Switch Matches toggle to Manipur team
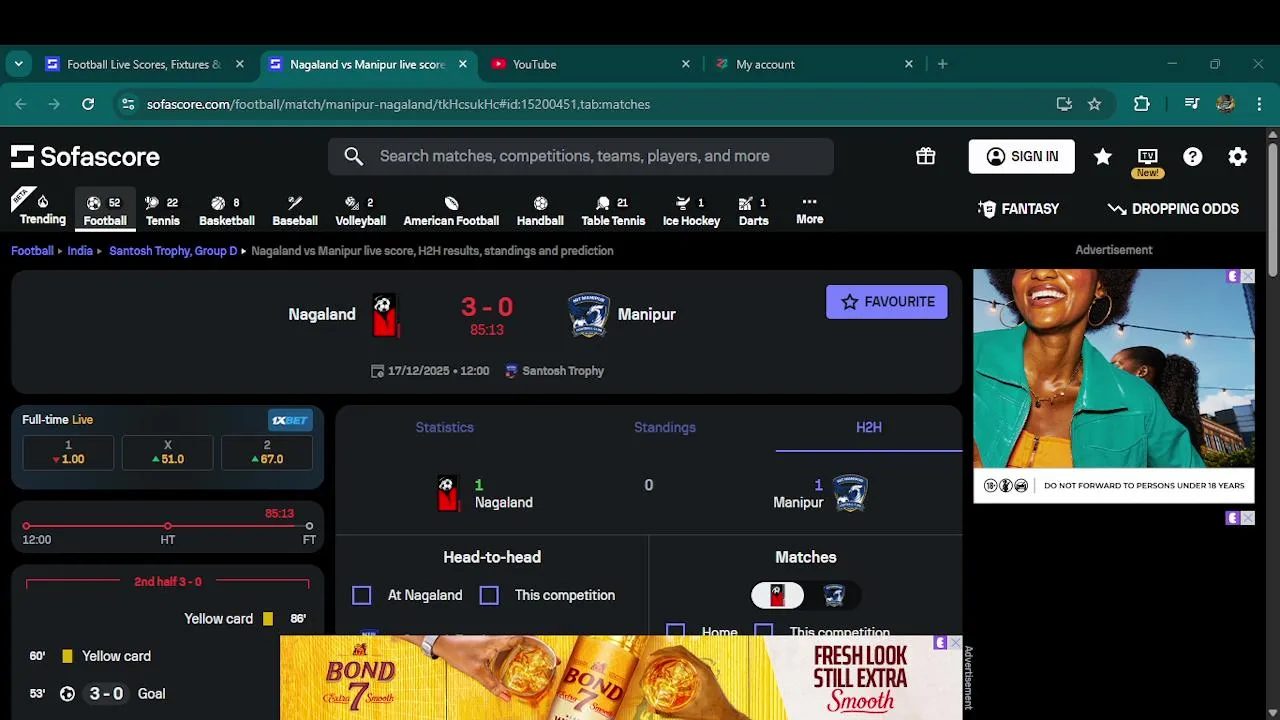Image resolution: width=1280 pixels, height=720 pixels. [x=834, y=596]
